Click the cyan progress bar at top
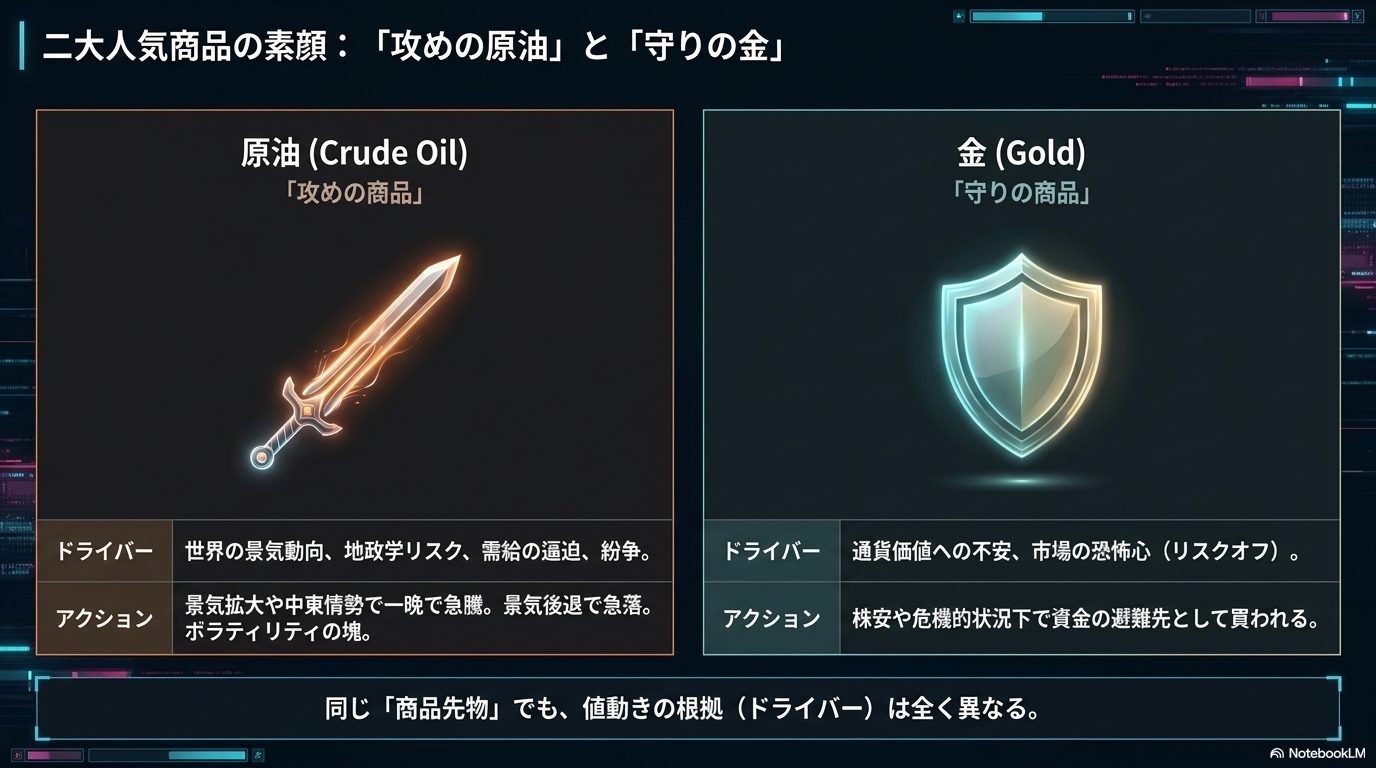Image resolution: width=1376 pixels, height=768 pixels. coord(1052,16)
